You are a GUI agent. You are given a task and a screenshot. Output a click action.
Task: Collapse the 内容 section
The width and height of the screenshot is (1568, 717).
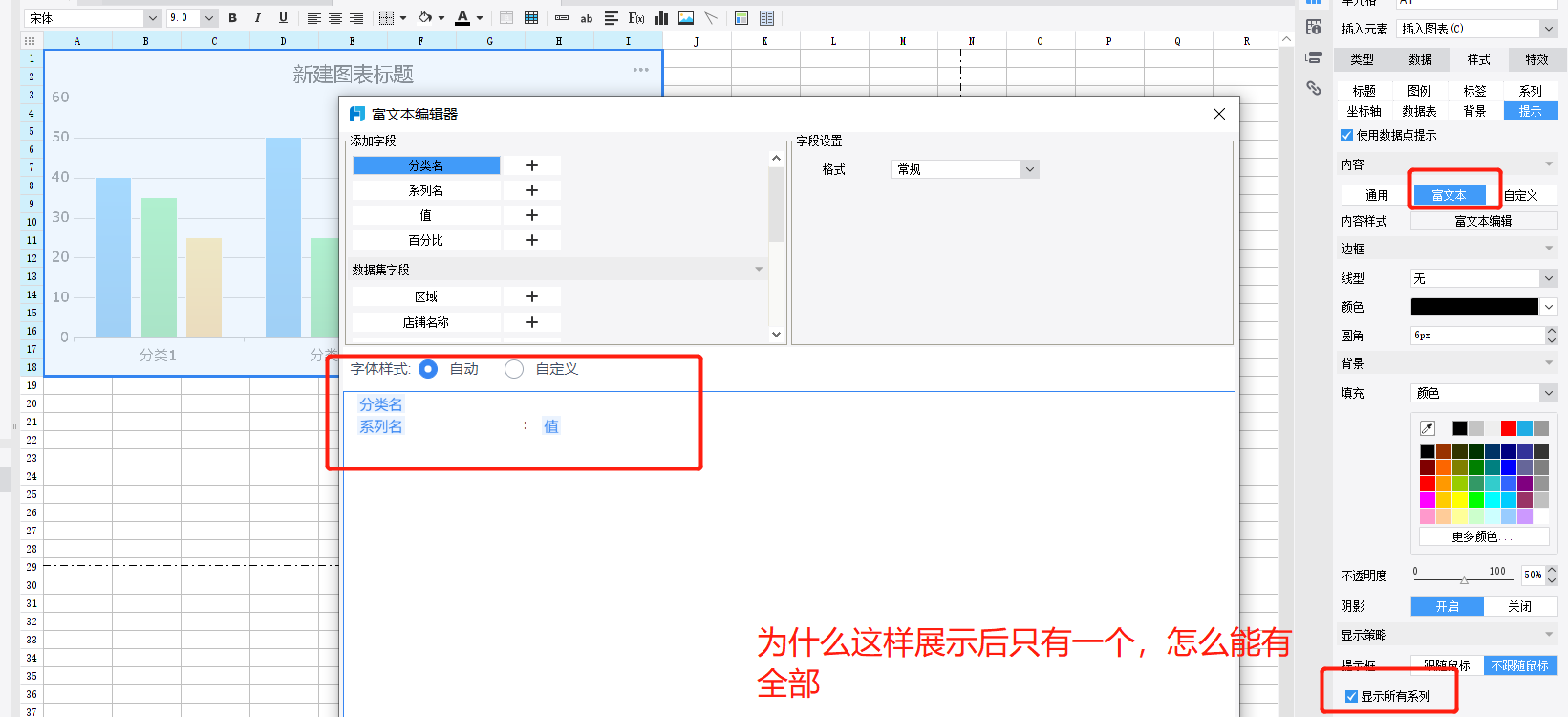point(1549,164)
